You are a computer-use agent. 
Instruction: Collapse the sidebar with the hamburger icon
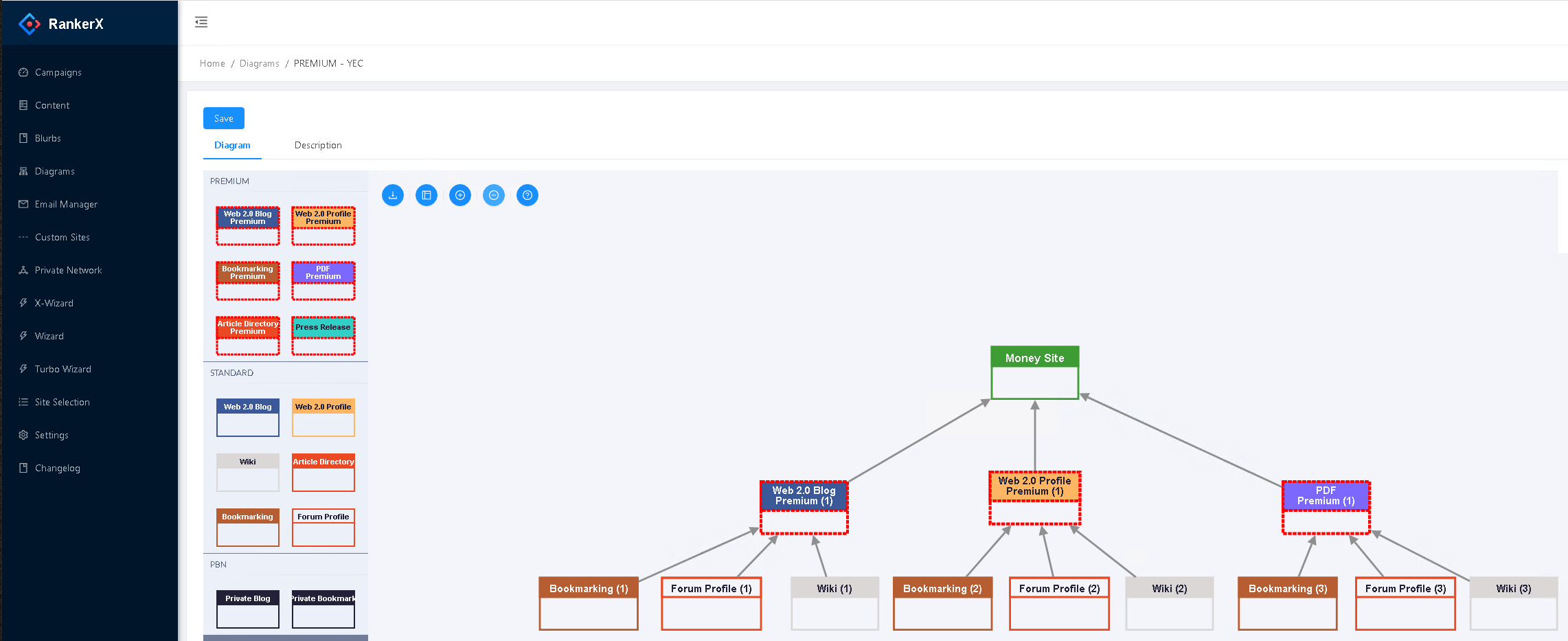tap(201, 22)
